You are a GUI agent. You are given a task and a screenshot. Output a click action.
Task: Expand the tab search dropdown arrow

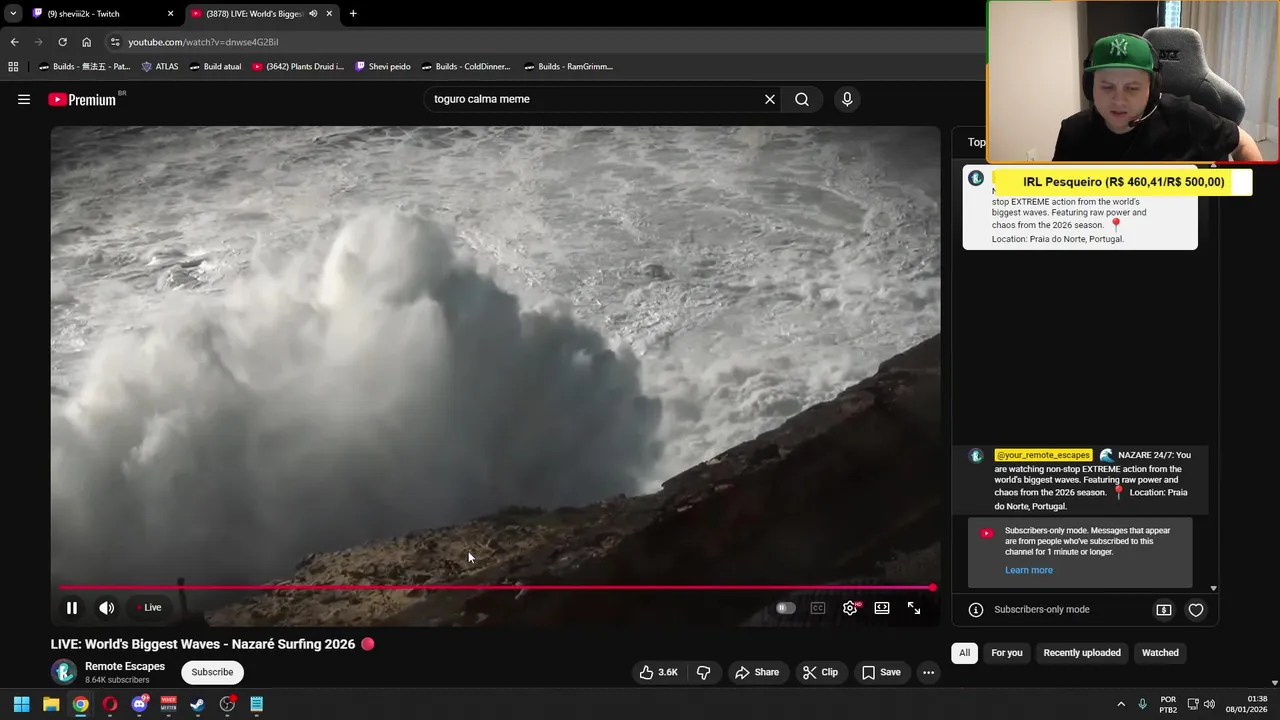(x=13, y=14)
